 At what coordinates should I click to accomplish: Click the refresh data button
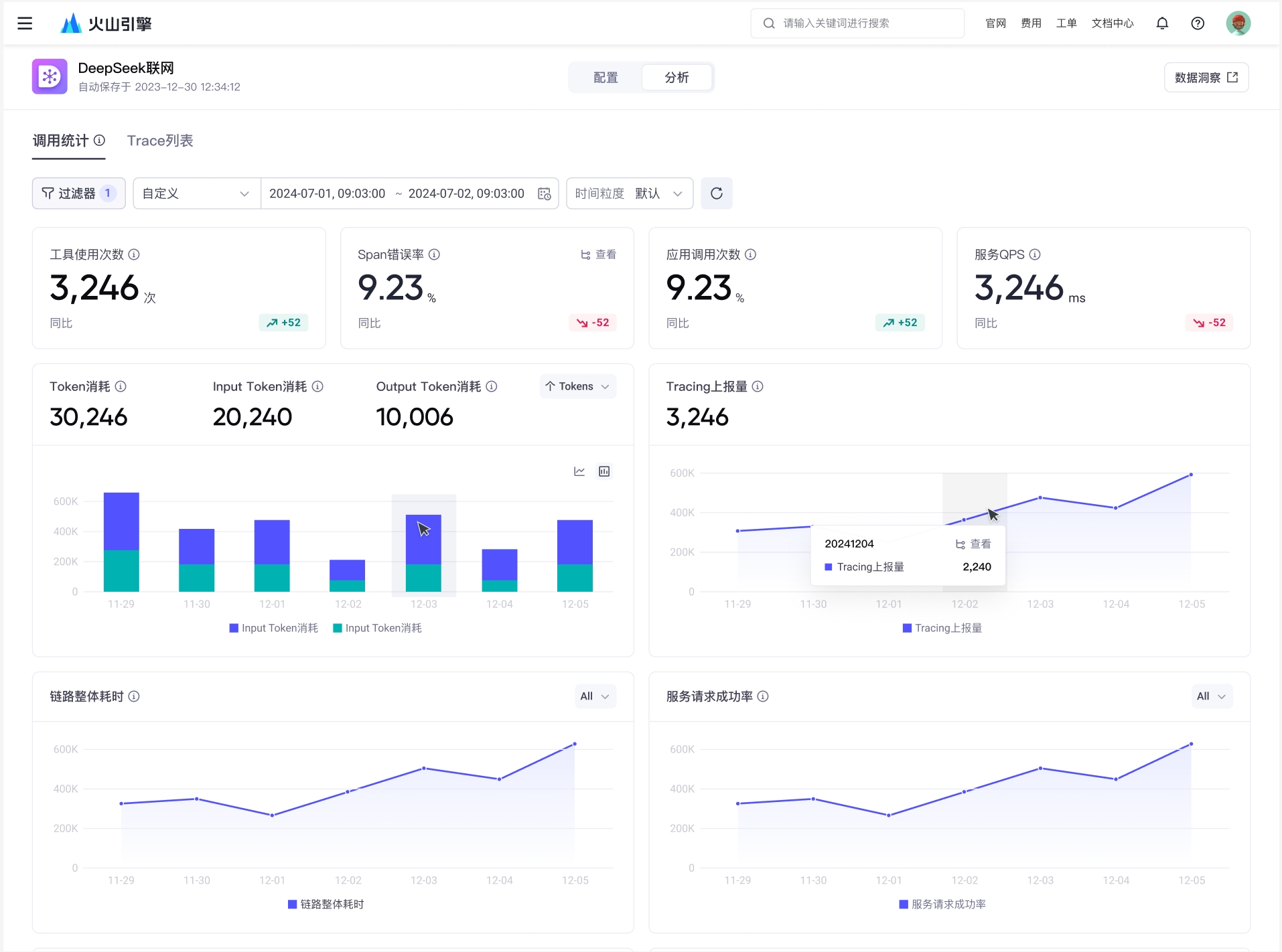pos(716,193)
